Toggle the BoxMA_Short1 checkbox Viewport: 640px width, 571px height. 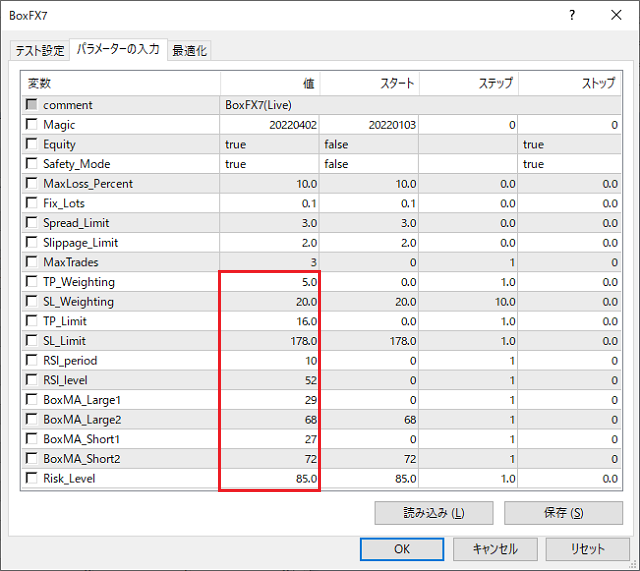[x=31, y=439]
